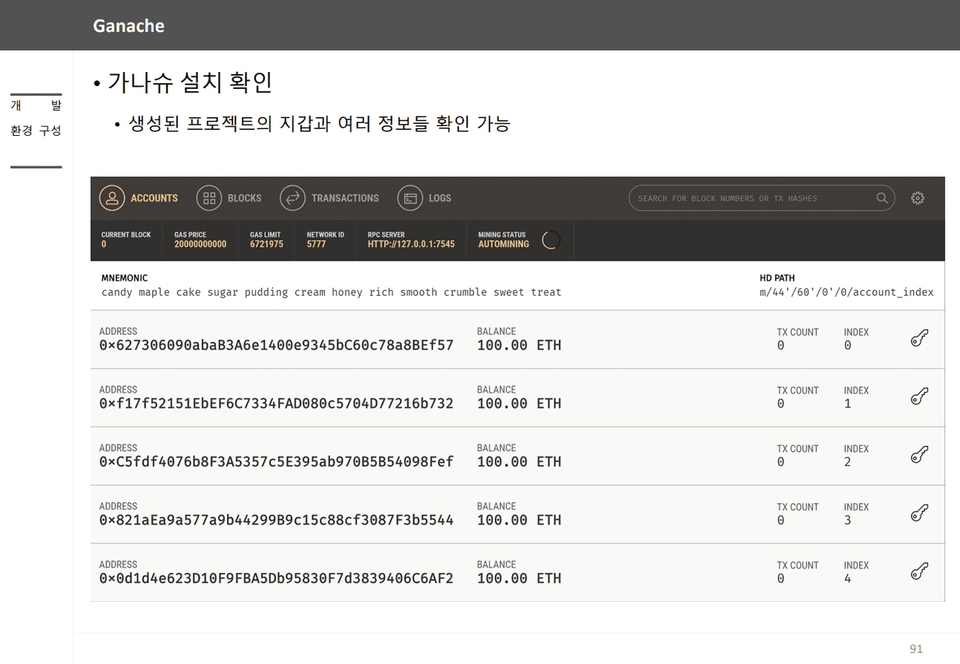Click the Transactions arrows icon
Image resolution: width=960 pixels, height=664 pixels.
point(293,198)
